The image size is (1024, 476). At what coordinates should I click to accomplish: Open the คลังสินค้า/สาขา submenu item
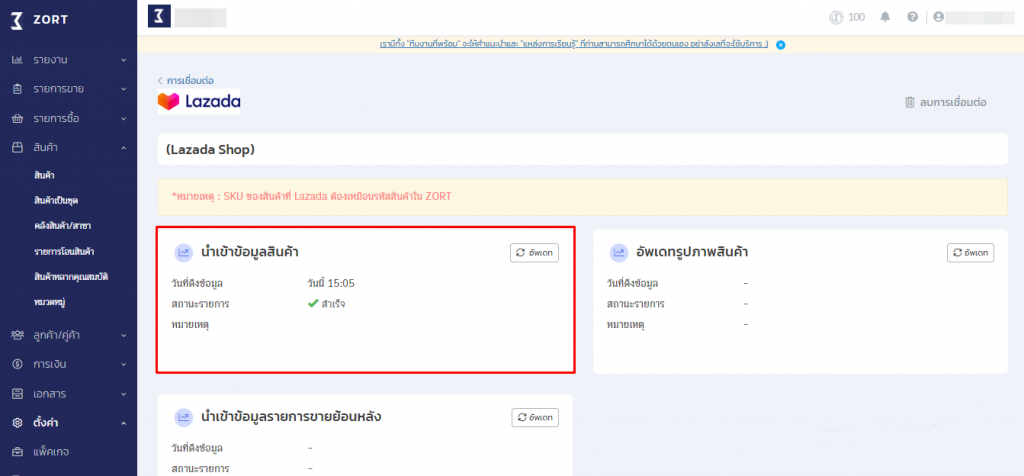pos(62,225)
